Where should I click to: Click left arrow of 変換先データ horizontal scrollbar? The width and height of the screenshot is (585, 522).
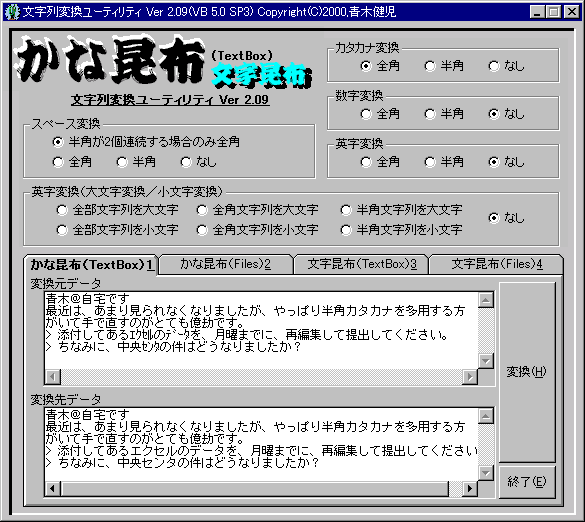53,488
